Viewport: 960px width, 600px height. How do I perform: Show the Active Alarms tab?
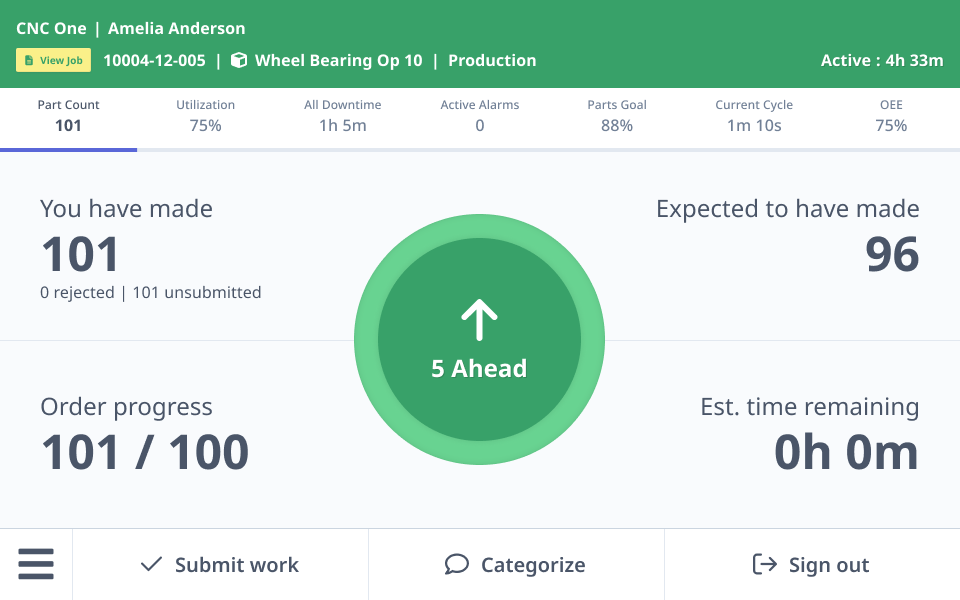[480, 116]
